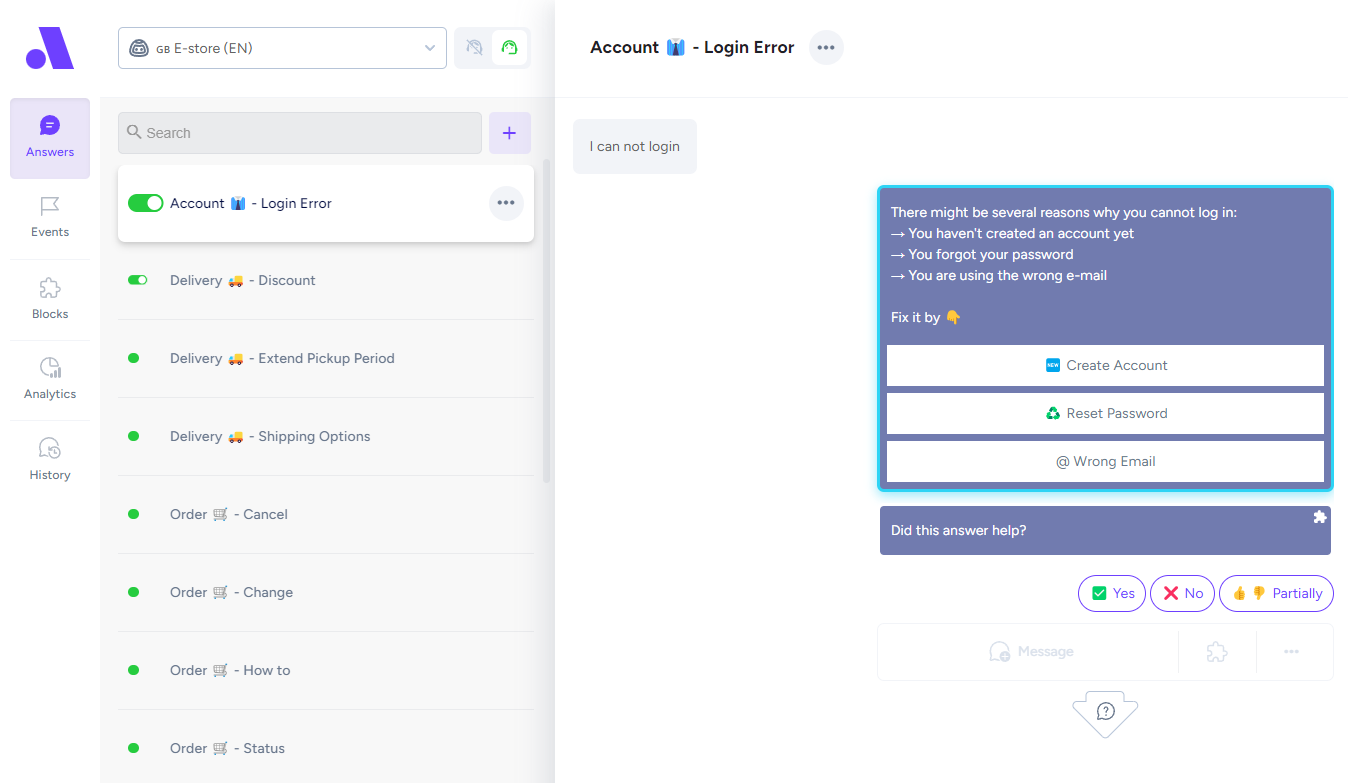Open the Answers section in sidebar
Viewport: 1348px width, 783px height.
coord(50,138)
